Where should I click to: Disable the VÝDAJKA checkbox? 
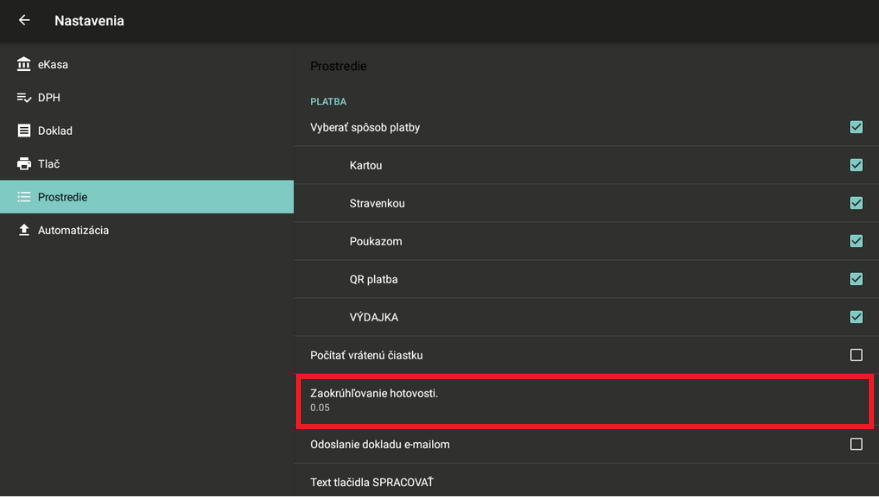point(856,317)
